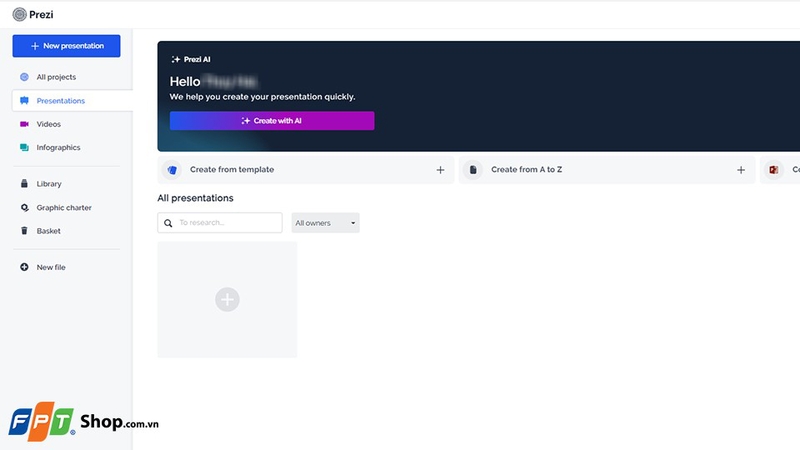The image size is (800, 450).
Task: Click the Create from A to Z document icon
Action: [473, 170]
